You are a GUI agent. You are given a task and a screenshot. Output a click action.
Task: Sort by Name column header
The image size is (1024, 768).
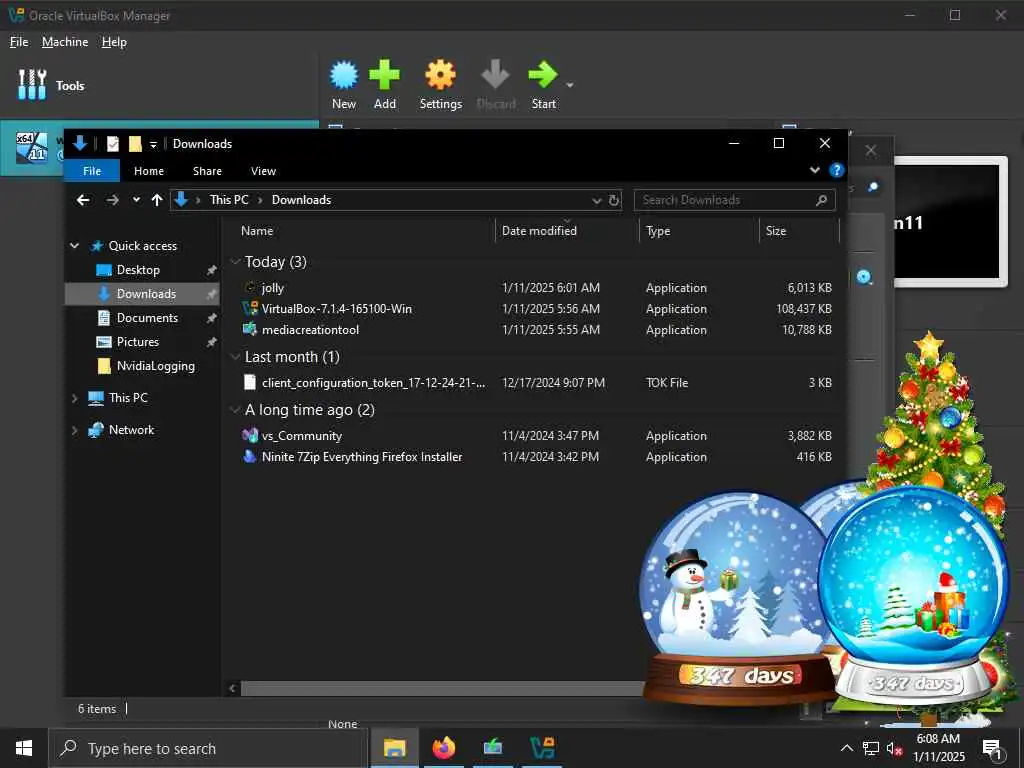257,231
